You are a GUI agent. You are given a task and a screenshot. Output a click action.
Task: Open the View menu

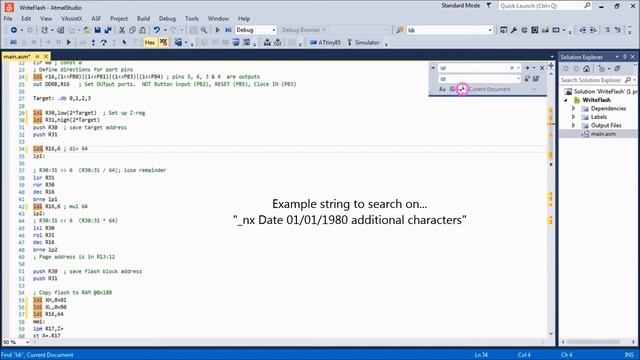pyautogui.click(x=46, y=19)
